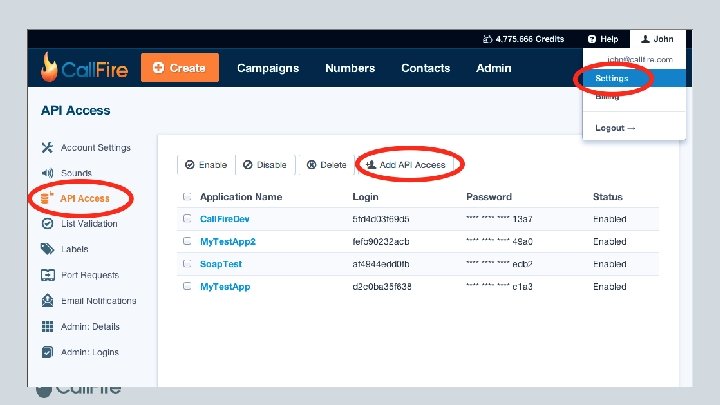Click the Help question mark icon

(x=592, y=39)
